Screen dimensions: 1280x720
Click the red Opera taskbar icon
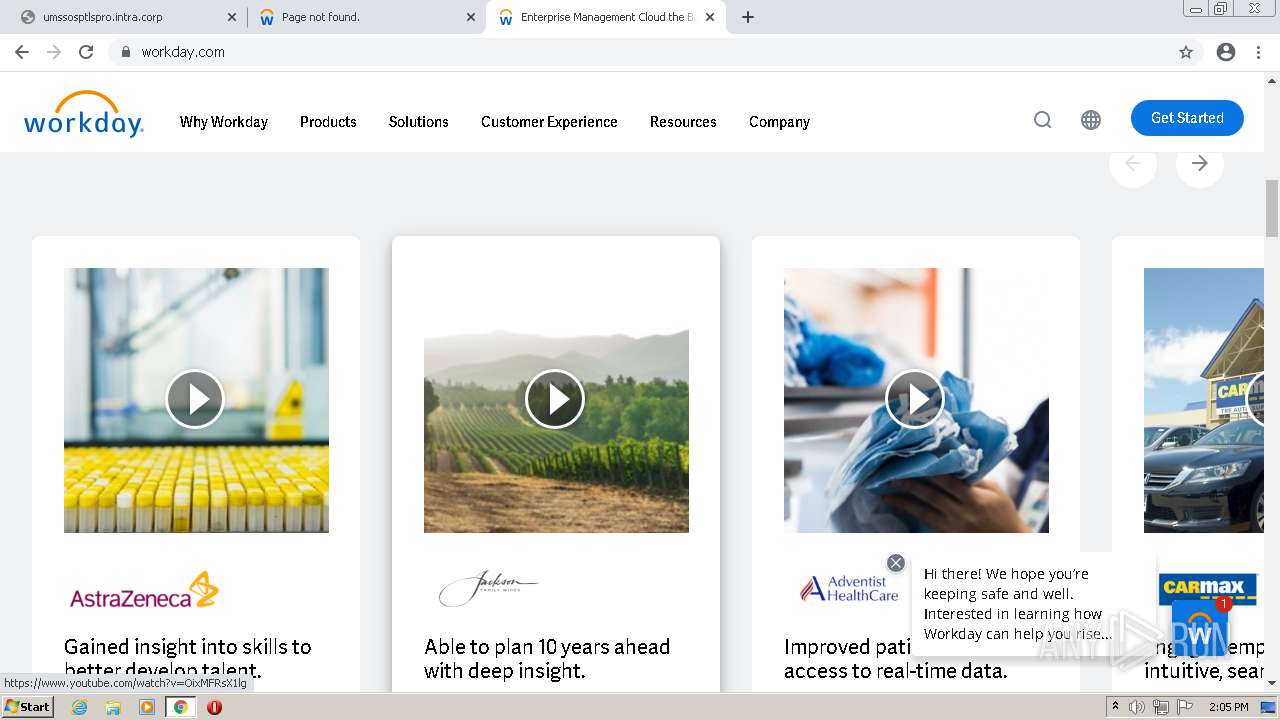pyautogui.click(x=214, y=707)
